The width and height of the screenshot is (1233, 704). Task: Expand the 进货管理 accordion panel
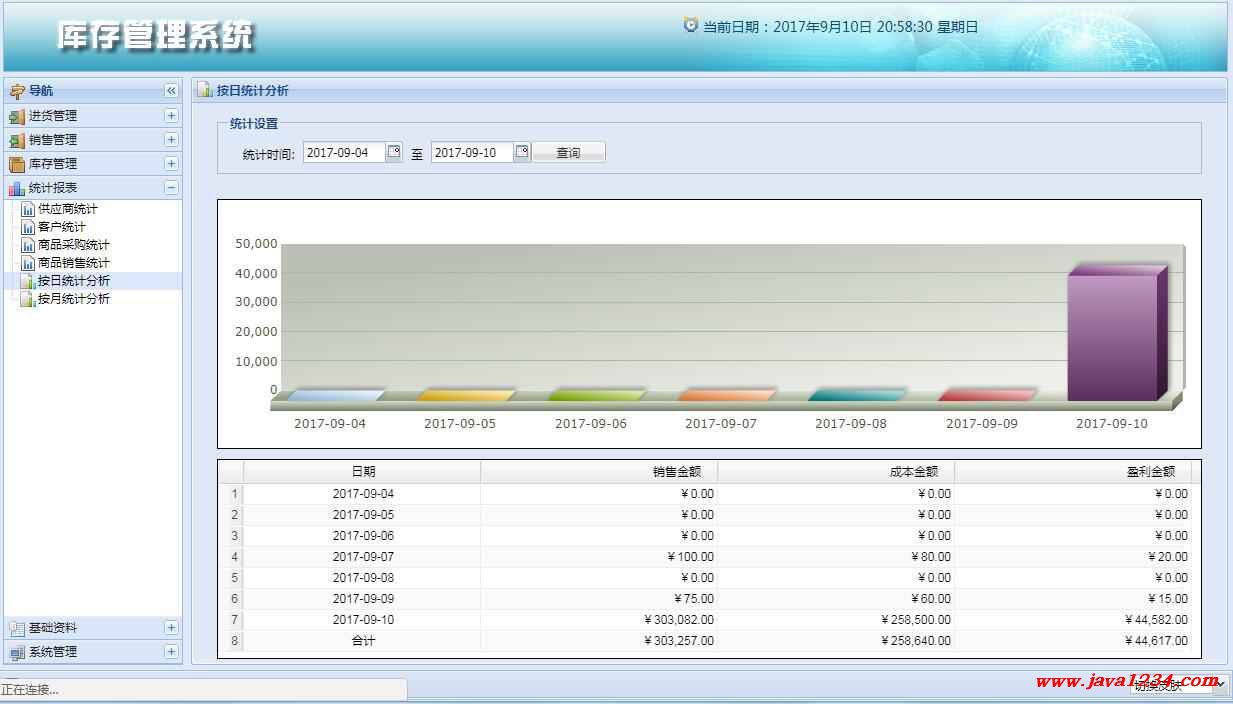pyautogui.click(x=171, y=116)
